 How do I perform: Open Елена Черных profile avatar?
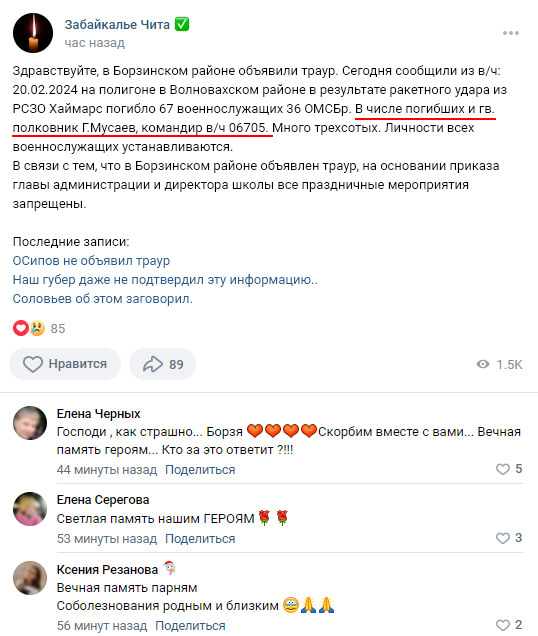[30, 423]
